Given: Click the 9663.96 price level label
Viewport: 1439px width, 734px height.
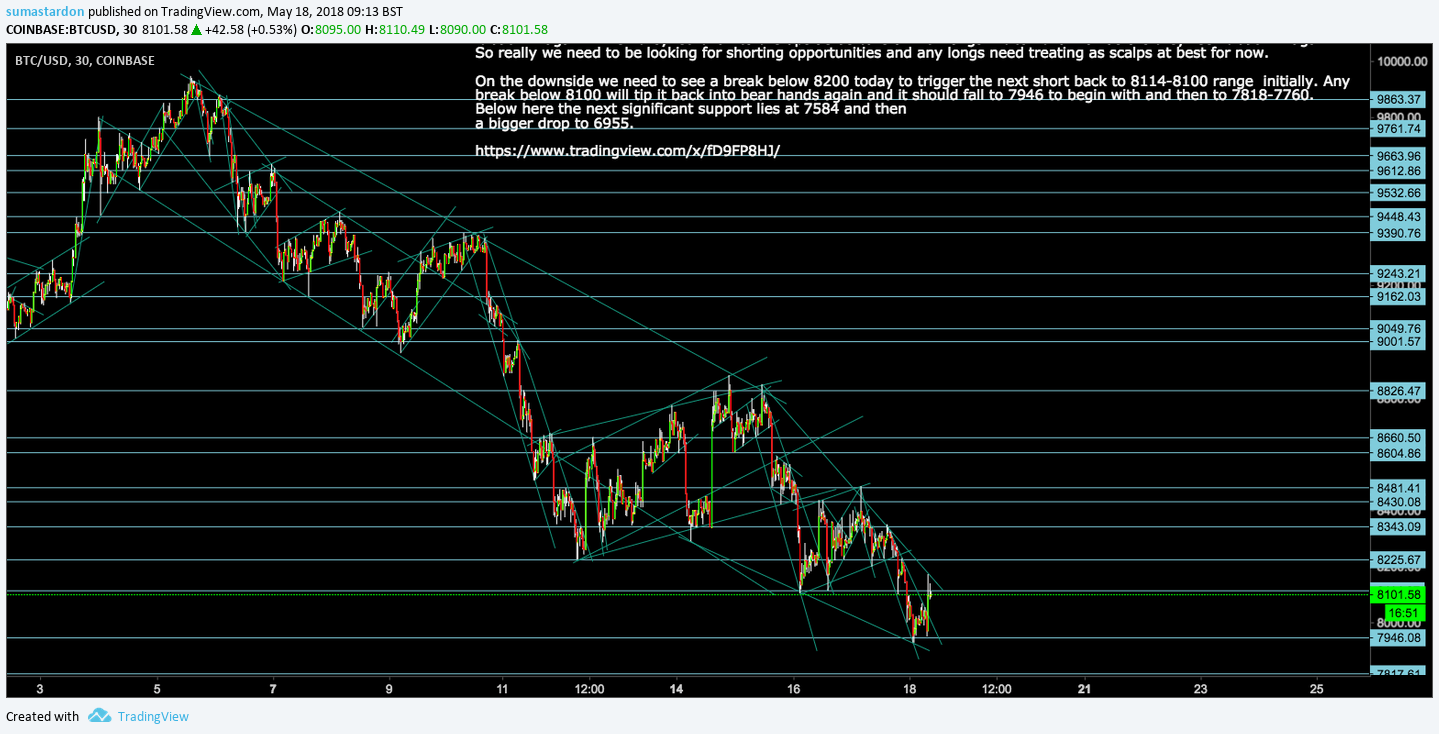Looking at the screenshot, I should coord(1399,155).
